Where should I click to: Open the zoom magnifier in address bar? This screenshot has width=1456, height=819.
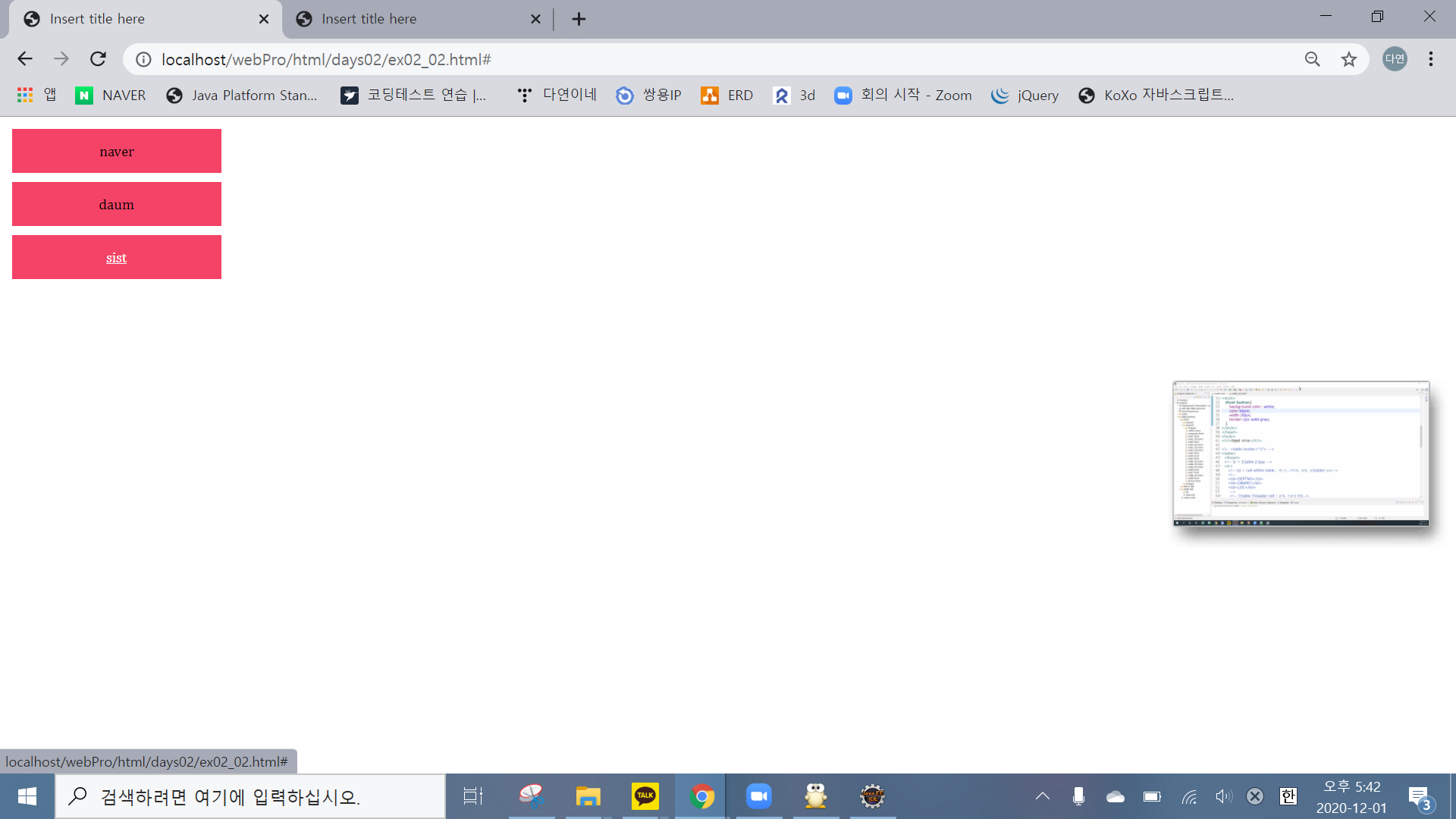pos(1313,59)
